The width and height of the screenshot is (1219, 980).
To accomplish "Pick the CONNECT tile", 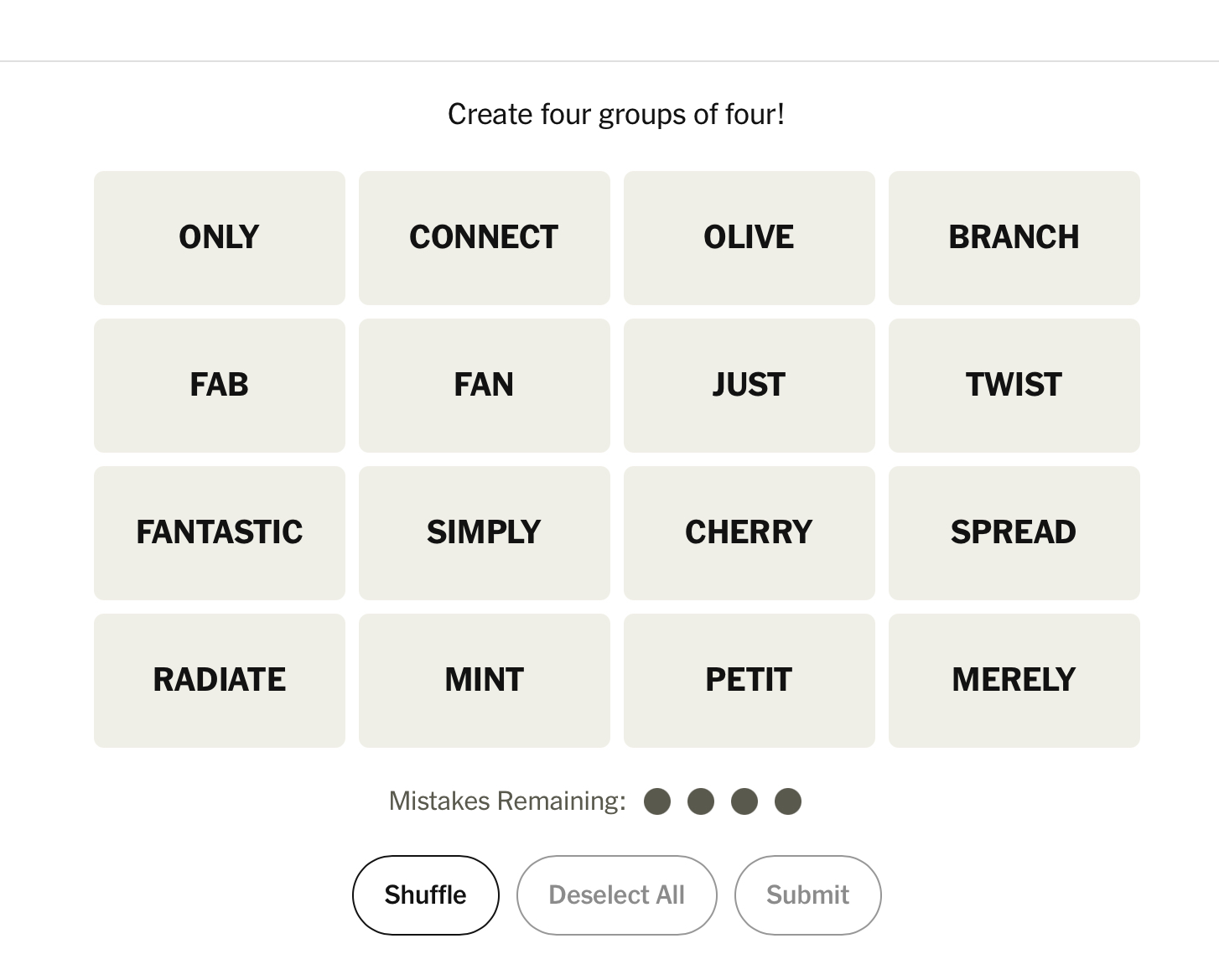I will [484, 237].
